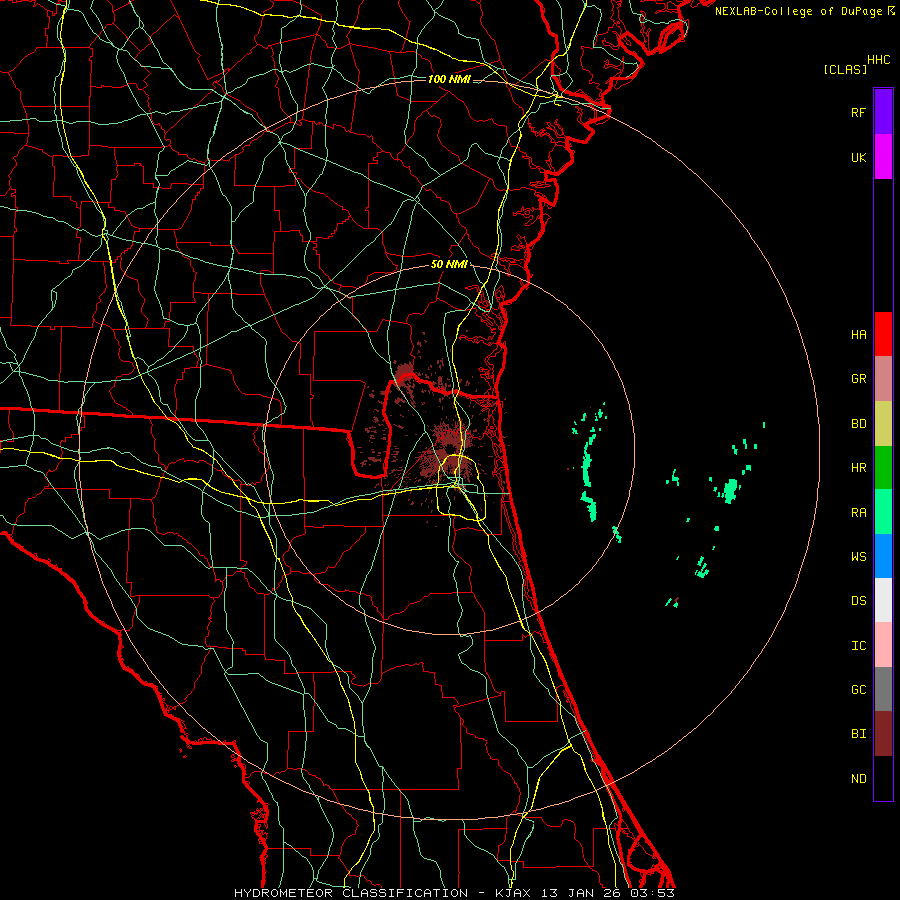The width and height of the screenshot is (900, 900).
Task: Select the GC gray legend swatch
Action: click(x=883, y=689)
